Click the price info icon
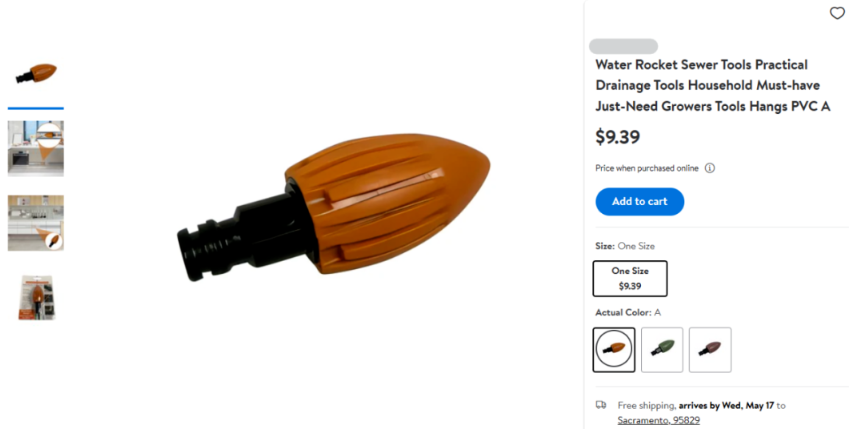Image resolution: width=851 pixels, height=435 pixels. pos(710,168)
